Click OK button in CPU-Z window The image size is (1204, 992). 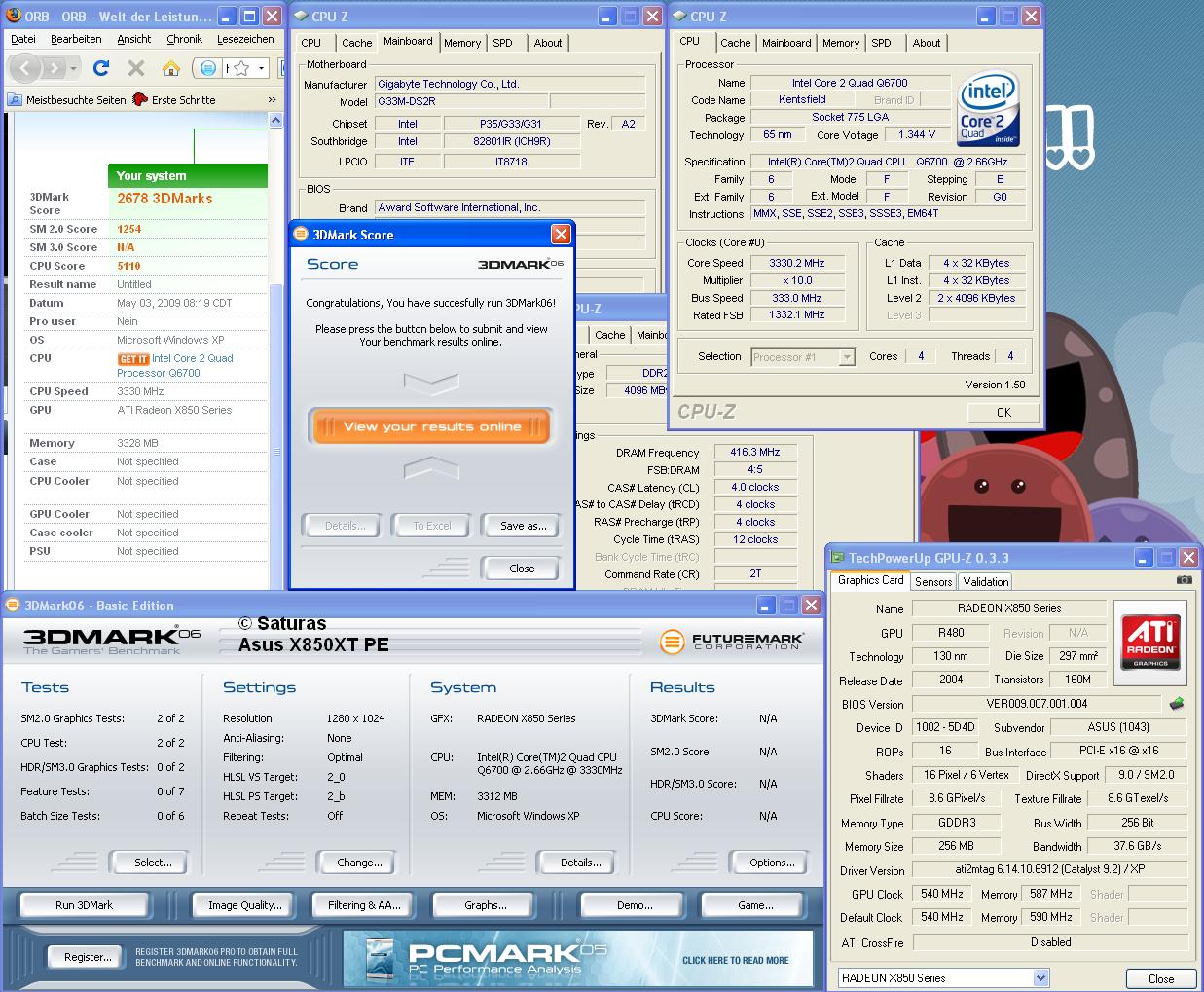pos(1003,412)
